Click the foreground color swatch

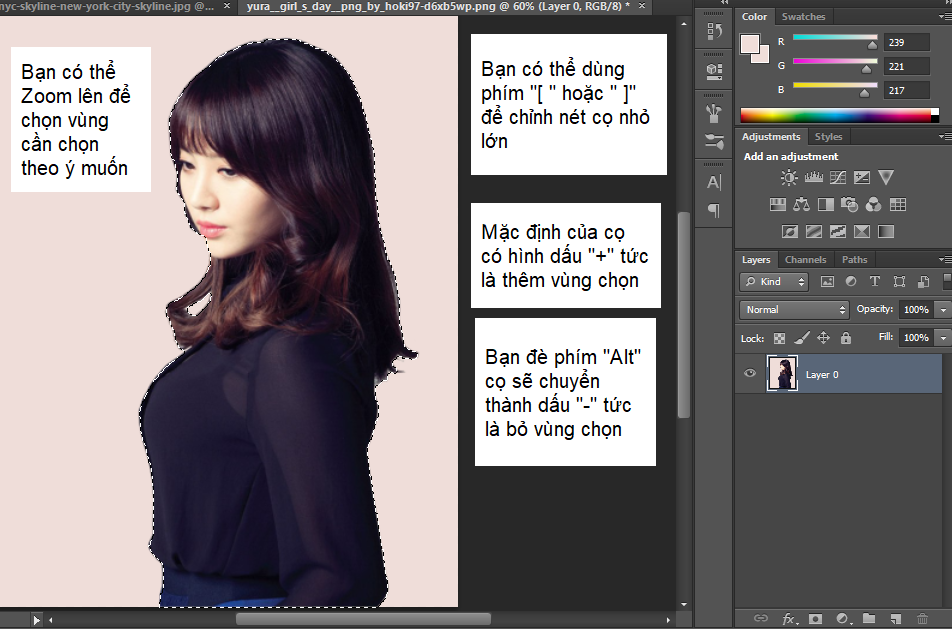tap(749, 43)
